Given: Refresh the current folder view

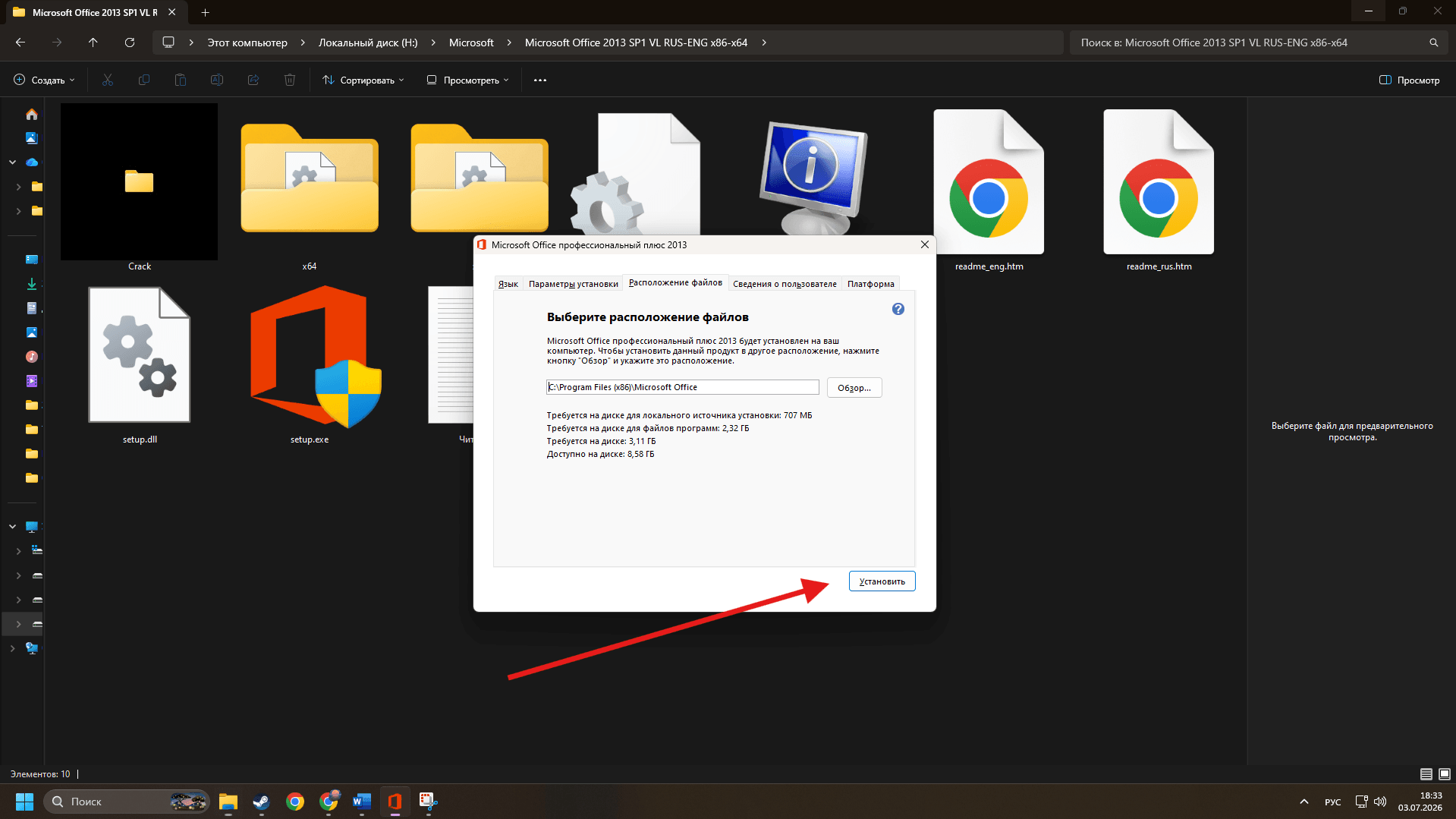Looking at the screenshot, I should tap(130, 43).
